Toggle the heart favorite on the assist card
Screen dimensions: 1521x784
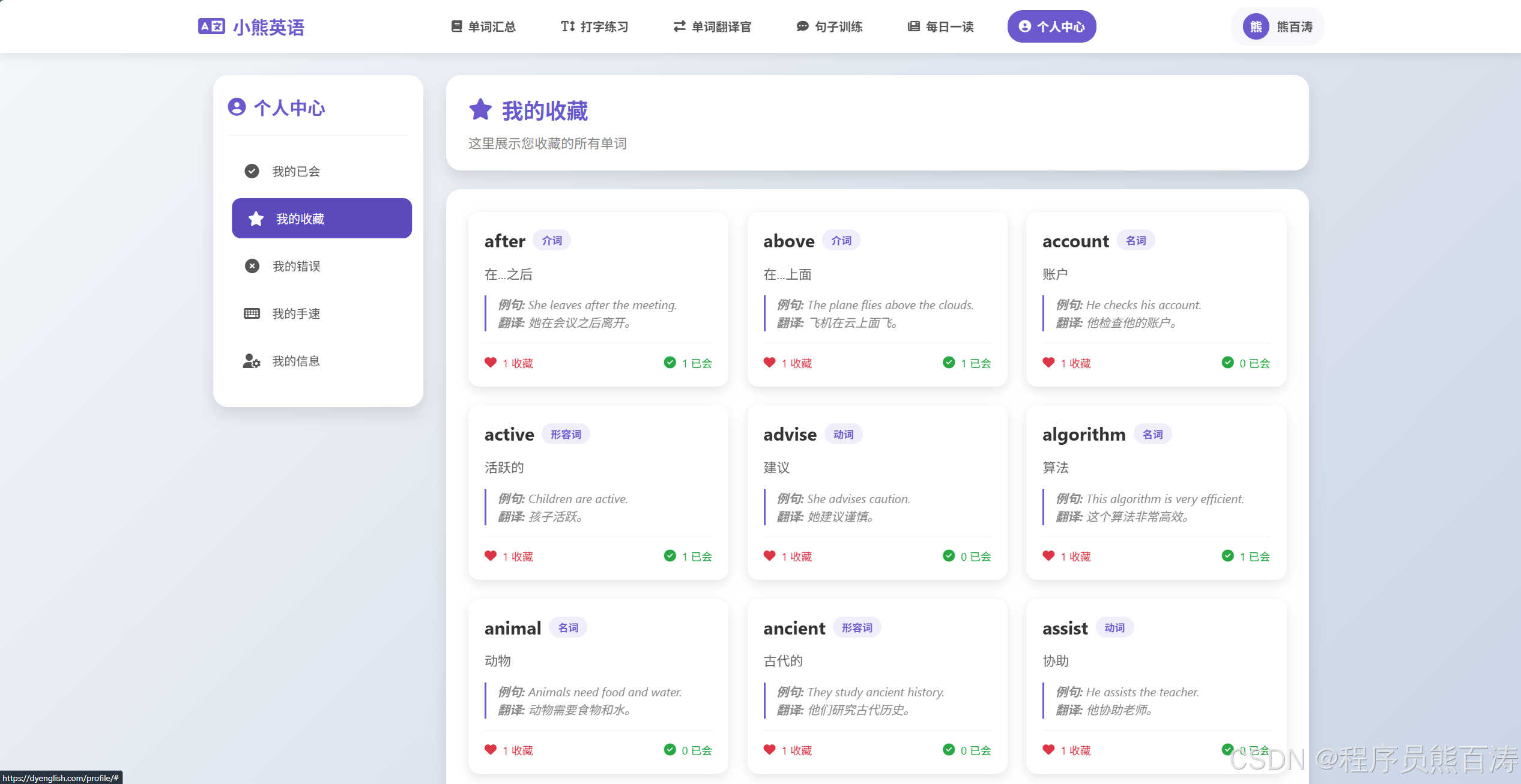(1048, 749)
